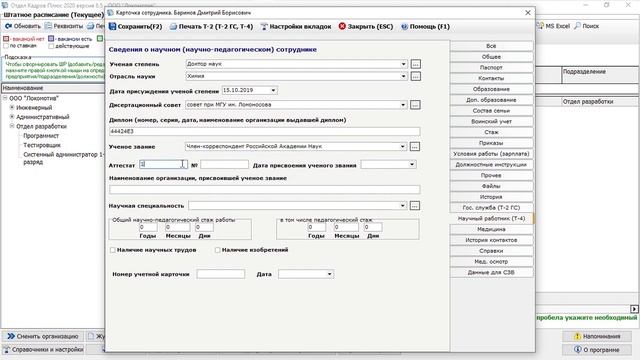Click the Номер учетной карточки field
This screenshot has height=360, width=640.
[x=220, y=274]
